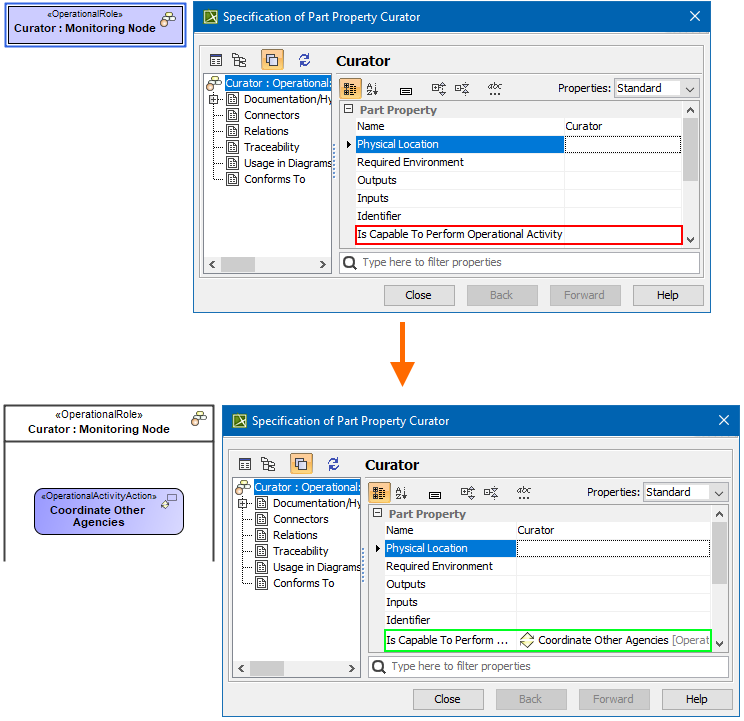Viewport: 744px width, 721px height.
Task: Click the tree view icon in bottom dialog
Action: (268, 464)
